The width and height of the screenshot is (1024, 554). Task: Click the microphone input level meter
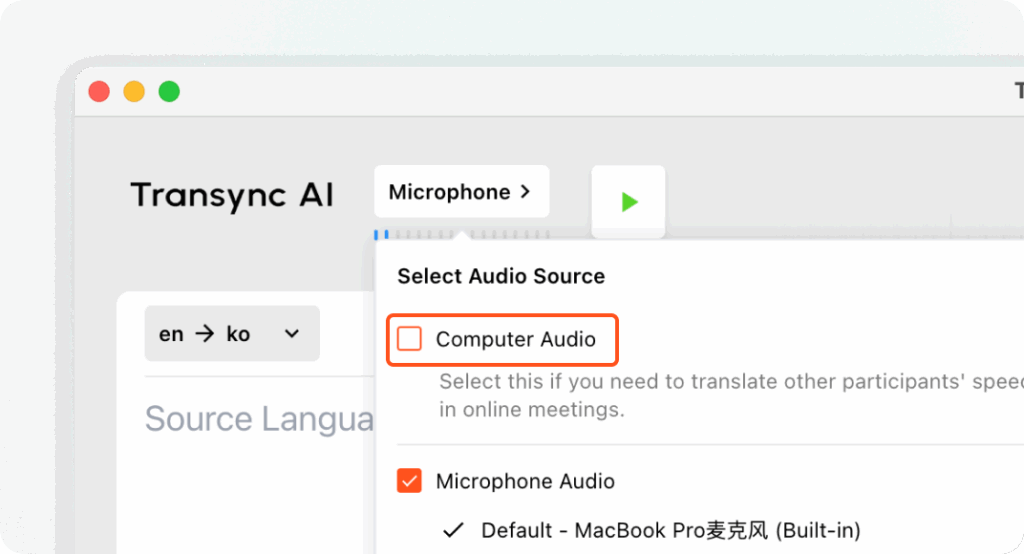(462, 234)
